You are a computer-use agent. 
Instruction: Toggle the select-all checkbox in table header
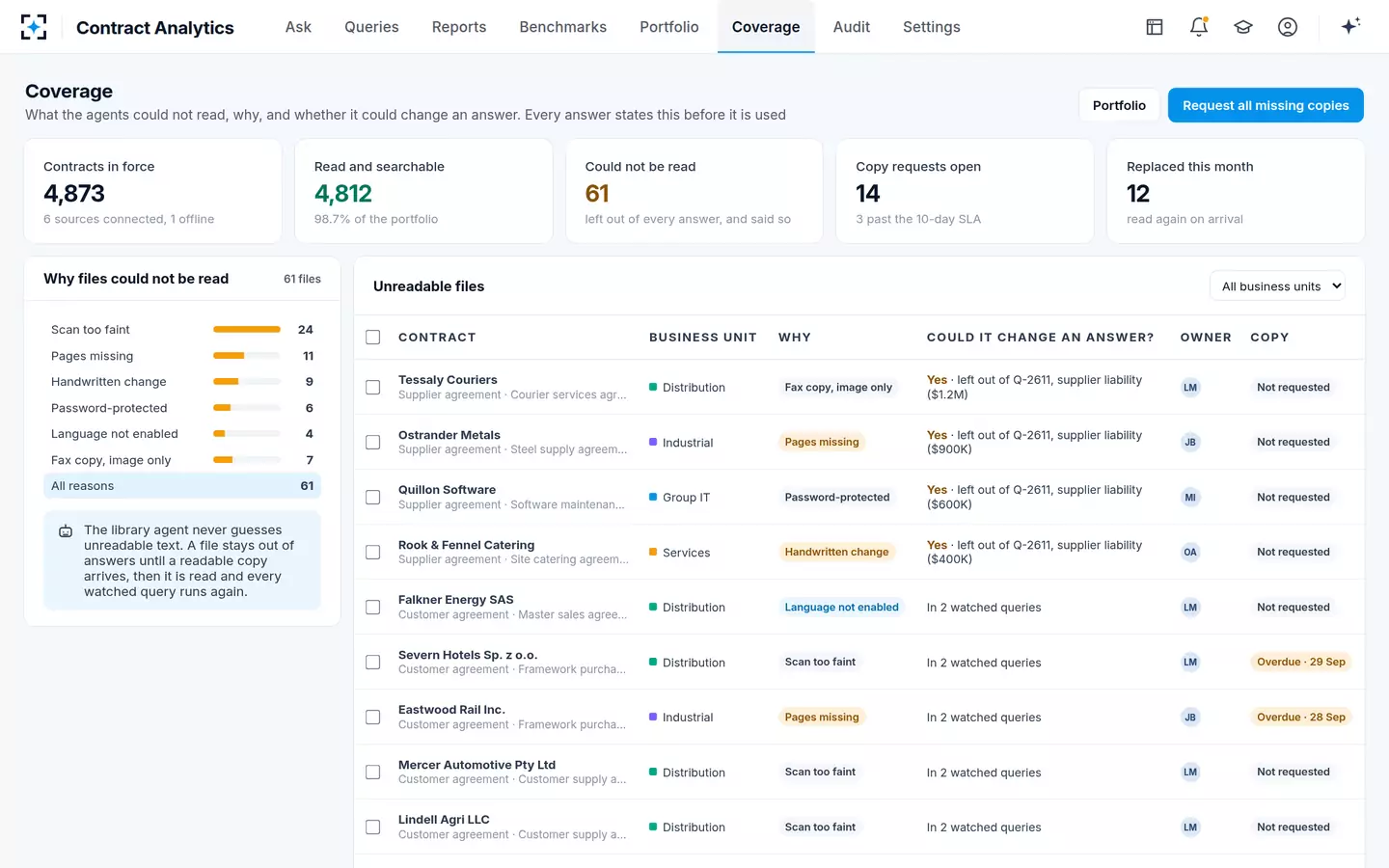[x=373, y=338]
